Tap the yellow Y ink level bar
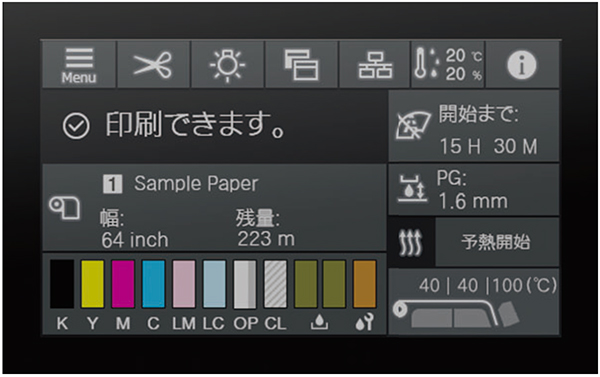600x377 pixels. [x=93, y=284]
